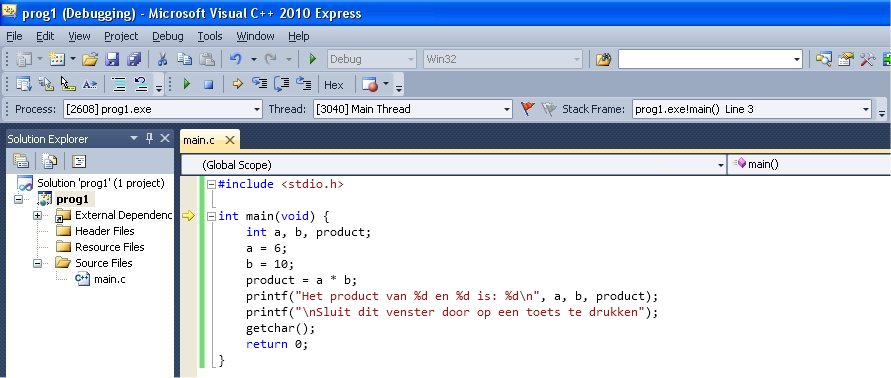Expand the External Dependencies folder
The image size is (891, 378).
click(38, 215)
